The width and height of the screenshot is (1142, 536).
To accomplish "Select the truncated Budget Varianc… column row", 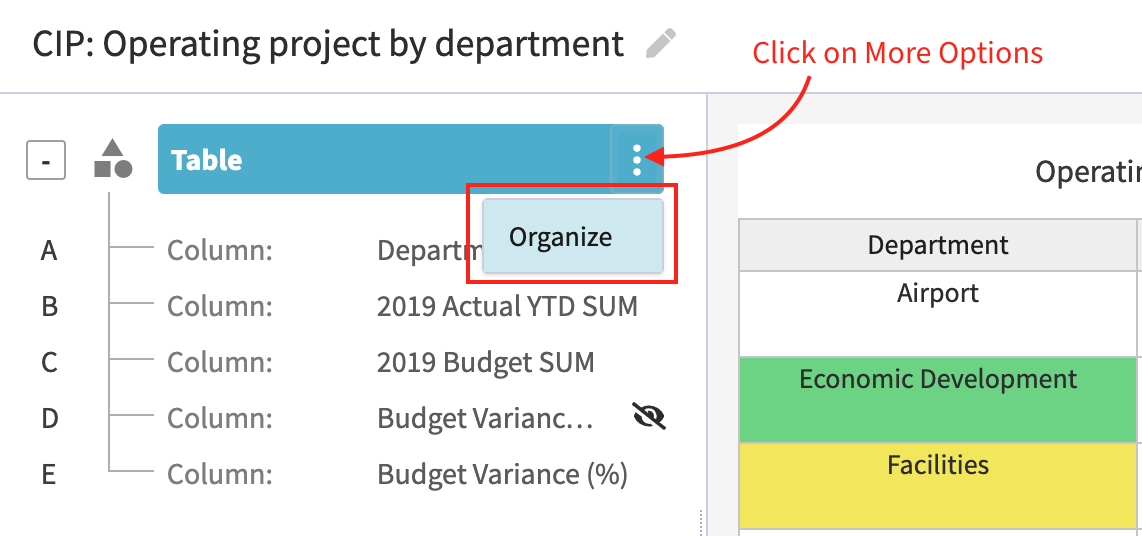I will click(x=485, y=418).
